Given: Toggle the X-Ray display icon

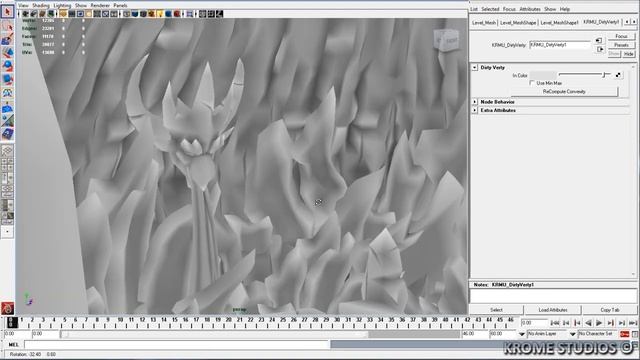Looking at the screenshot, I should coord(202,14).
